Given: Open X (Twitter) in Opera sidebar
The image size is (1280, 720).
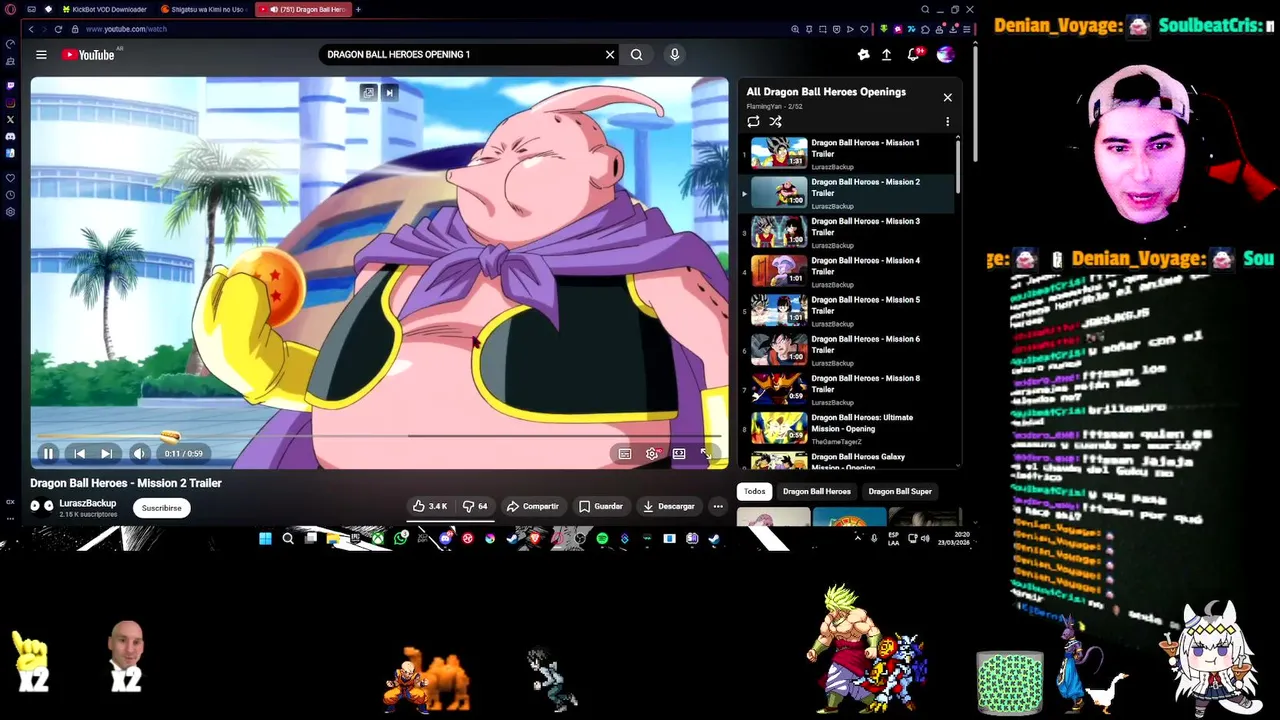Looking at the screenshot, I should (10, 119).
